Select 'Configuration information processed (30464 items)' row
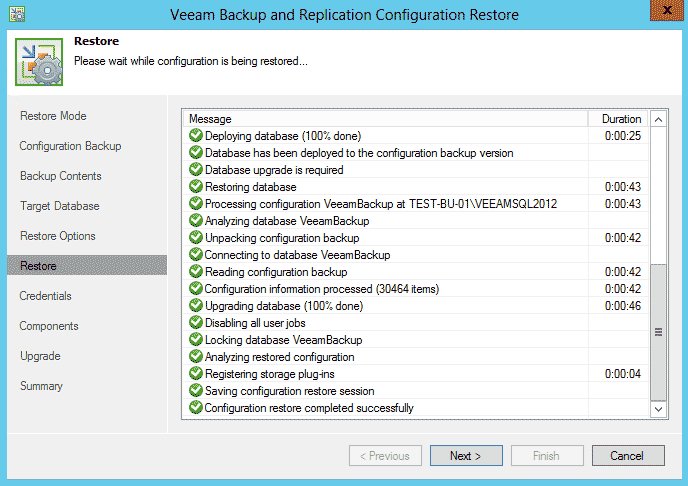The image size is (688, 486). [322, 289]
